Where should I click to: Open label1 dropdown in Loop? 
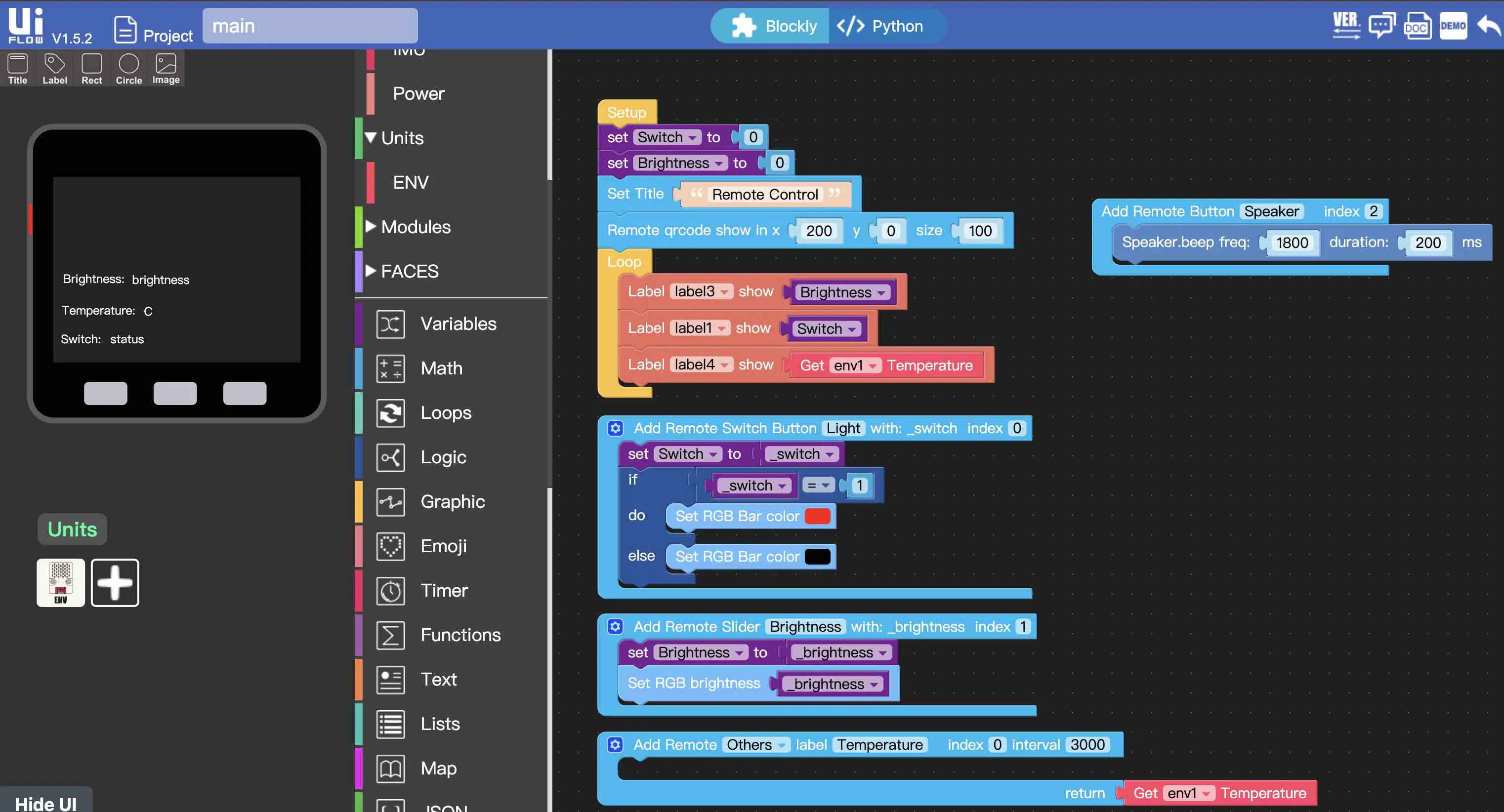[700, 328]
